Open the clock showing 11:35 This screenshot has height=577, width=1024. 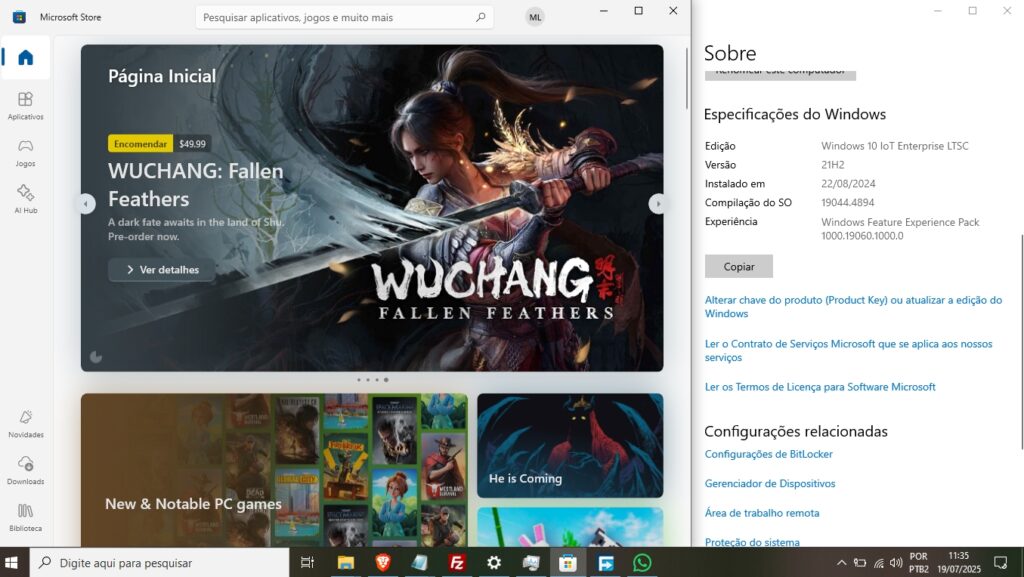959,563
